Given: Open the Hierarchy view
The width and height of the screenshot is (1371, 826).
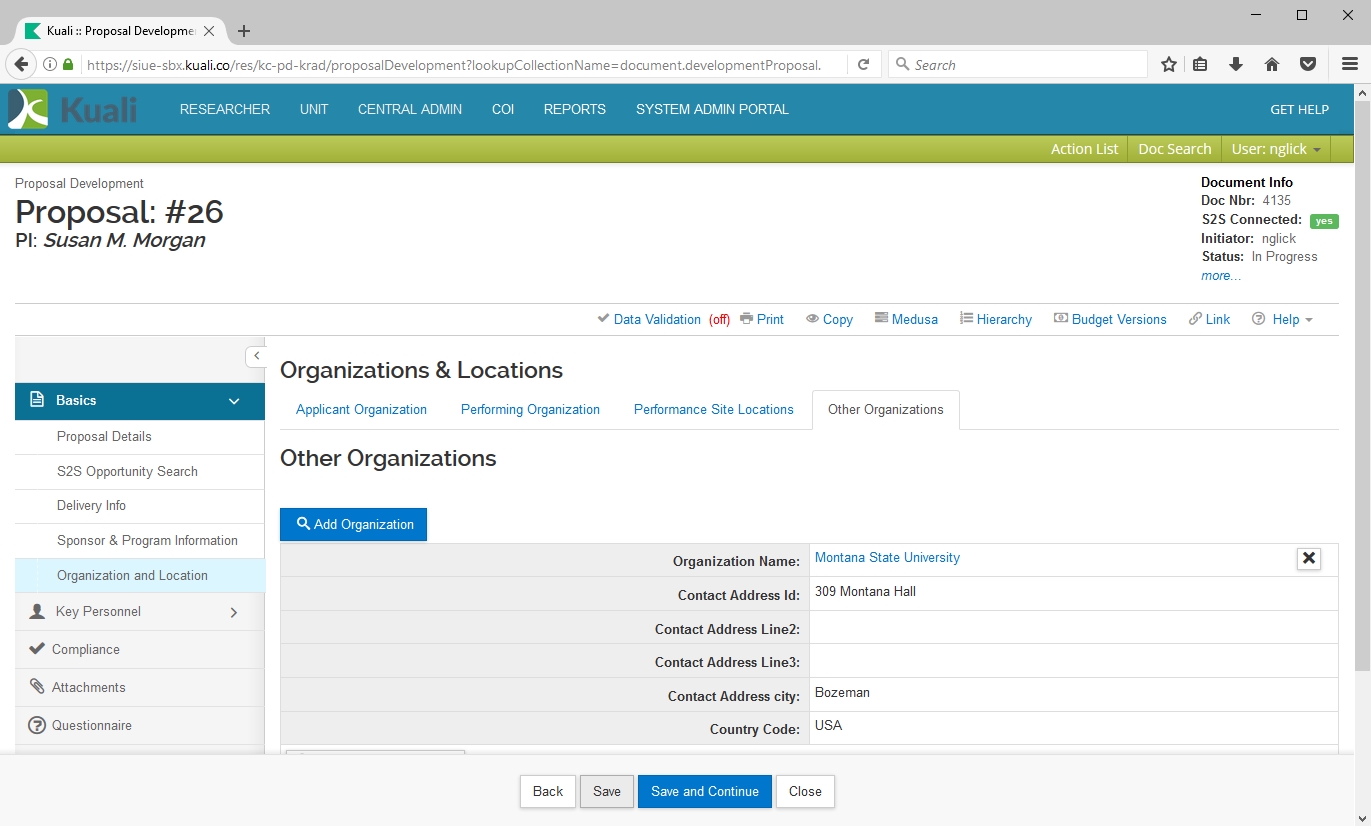Looking at the screenshot, I should pos(995,319).
